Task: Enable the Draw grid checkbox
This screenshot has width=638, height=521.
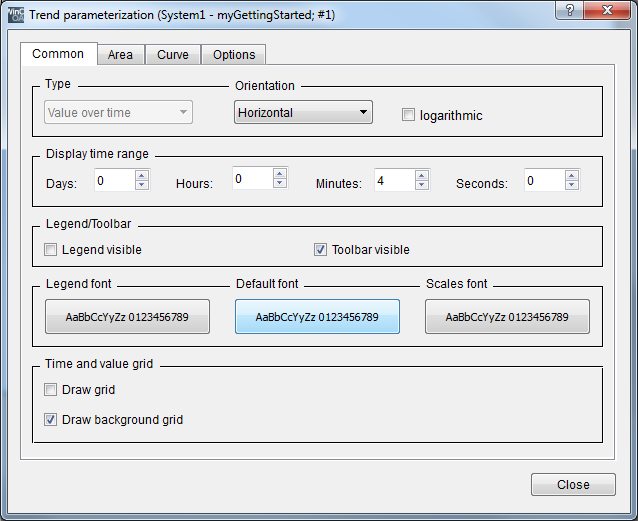Action: coord(50,390)
